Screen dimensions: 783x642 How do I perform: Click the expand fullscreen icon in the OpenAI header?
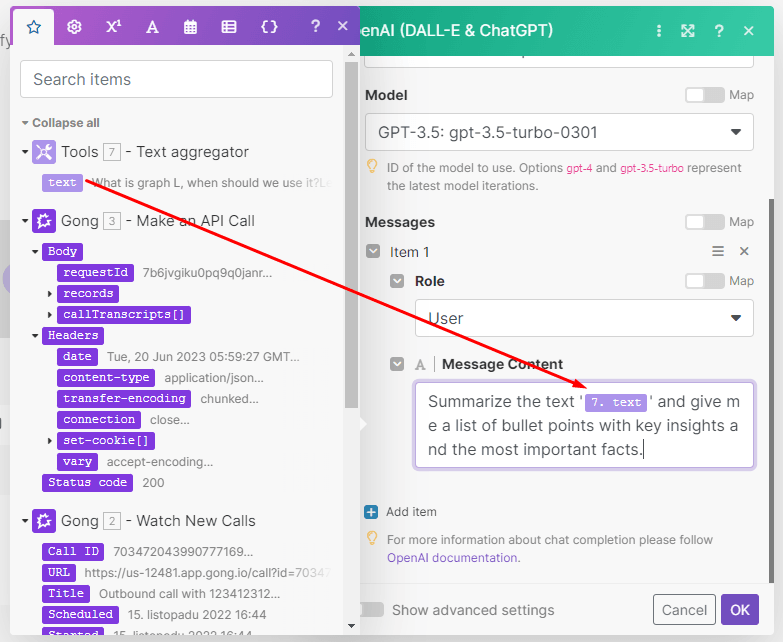(688, 31)
